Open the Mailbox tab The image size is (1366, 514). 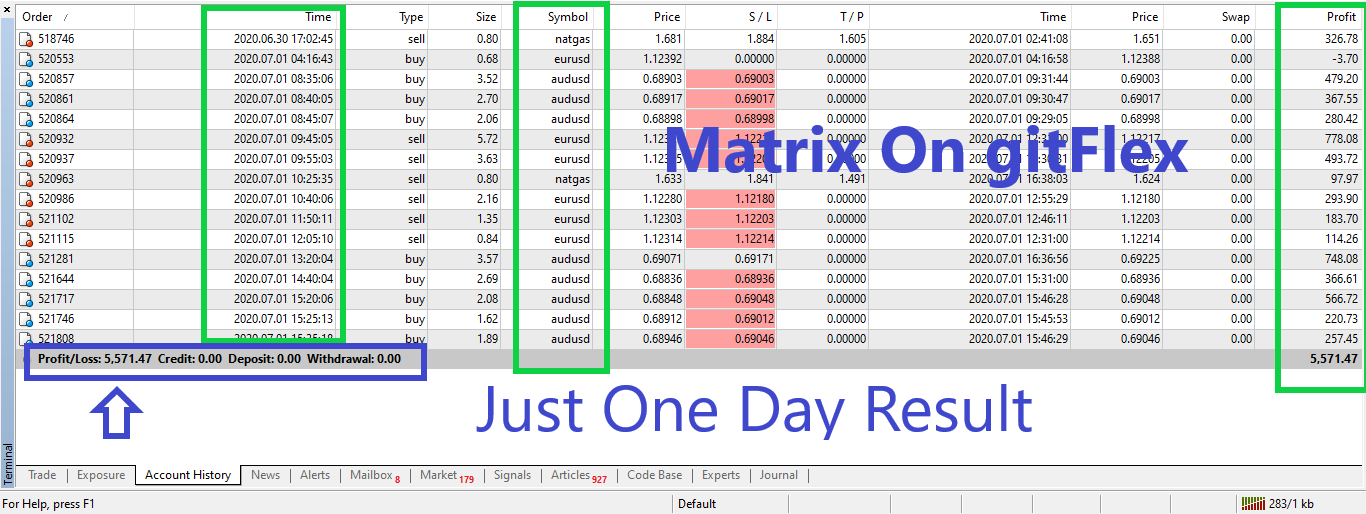pyautogui.click(x=375, y=475)
